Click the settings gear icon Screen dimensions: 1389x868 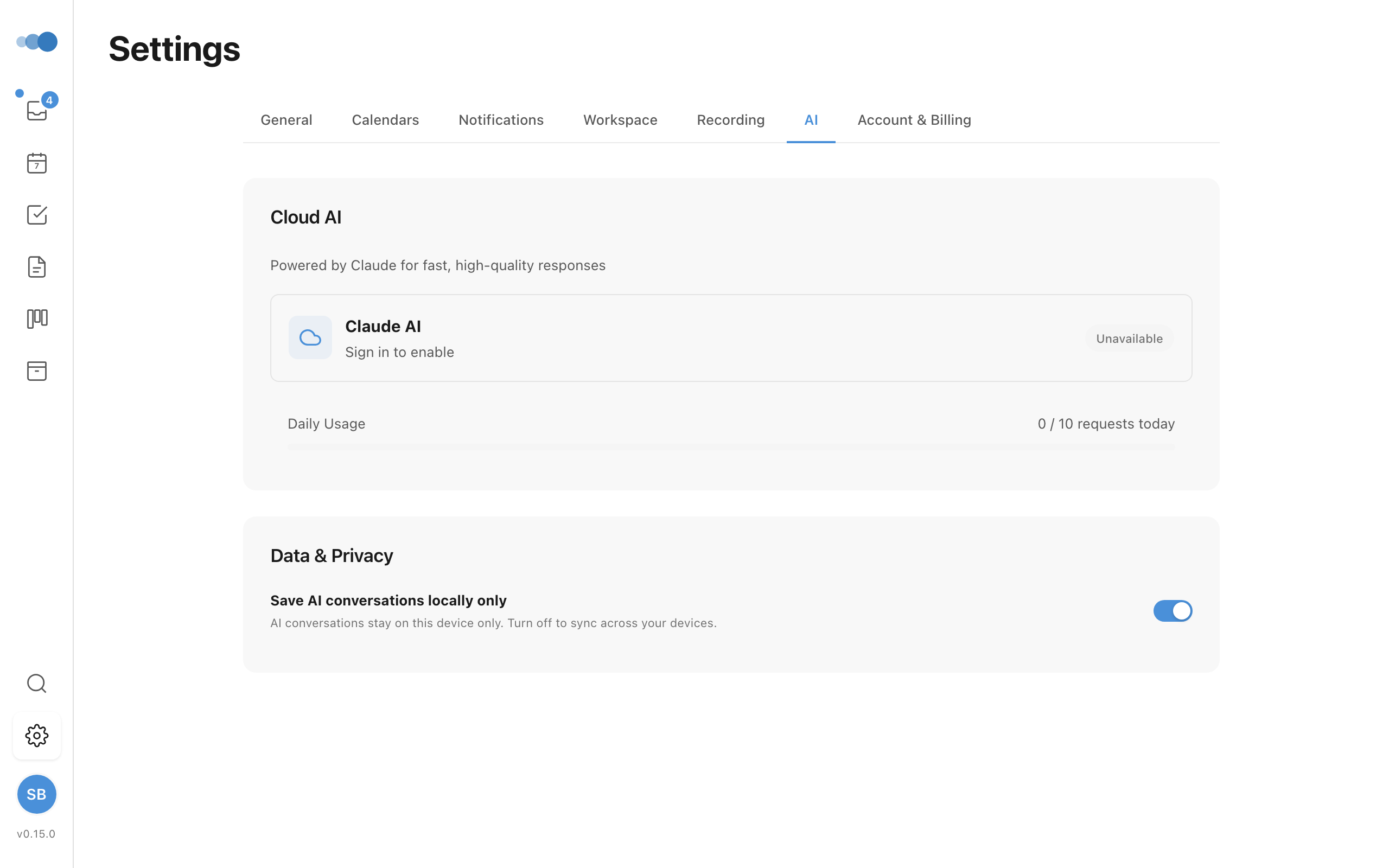coord(37,736)
